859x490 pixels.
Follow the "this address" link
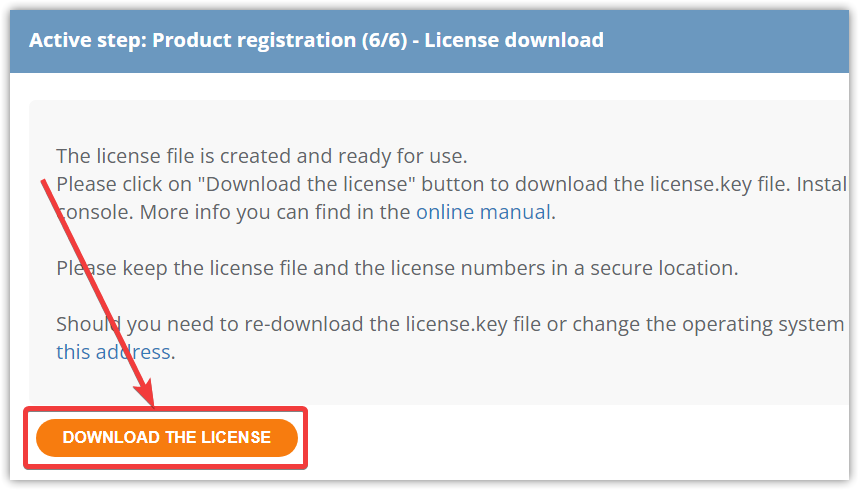point(113,352)
